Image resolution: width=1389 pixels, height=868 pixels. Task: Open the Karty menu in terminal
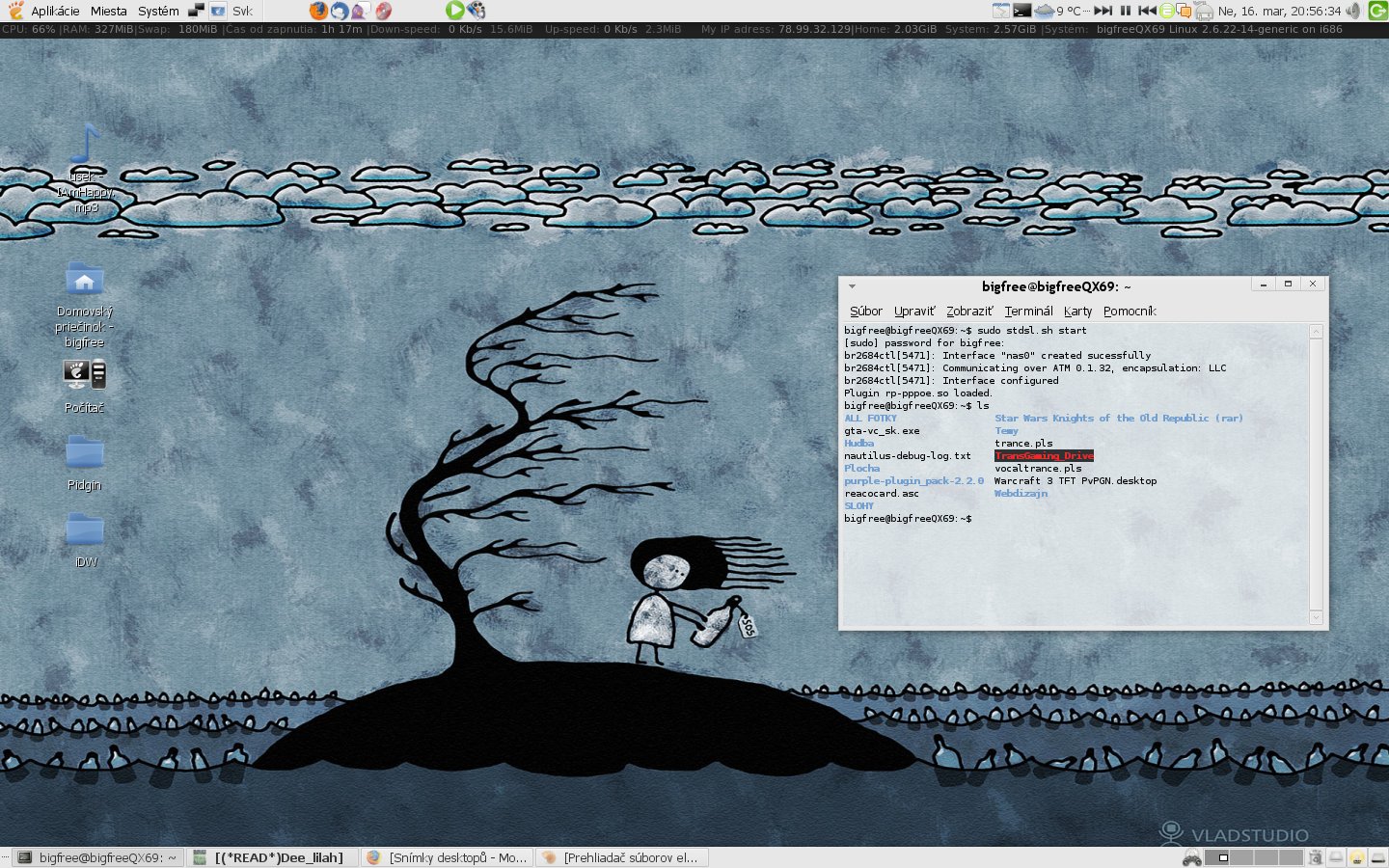click(x=1077, y=311)
